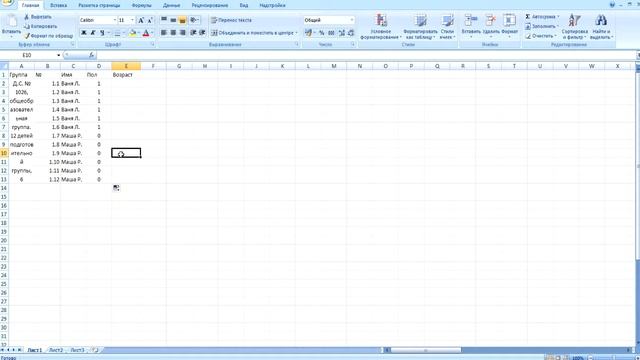The height and width of the screenshot is (360, 640).
Task: Align cell text left
Action: click(x=164, y=33)
